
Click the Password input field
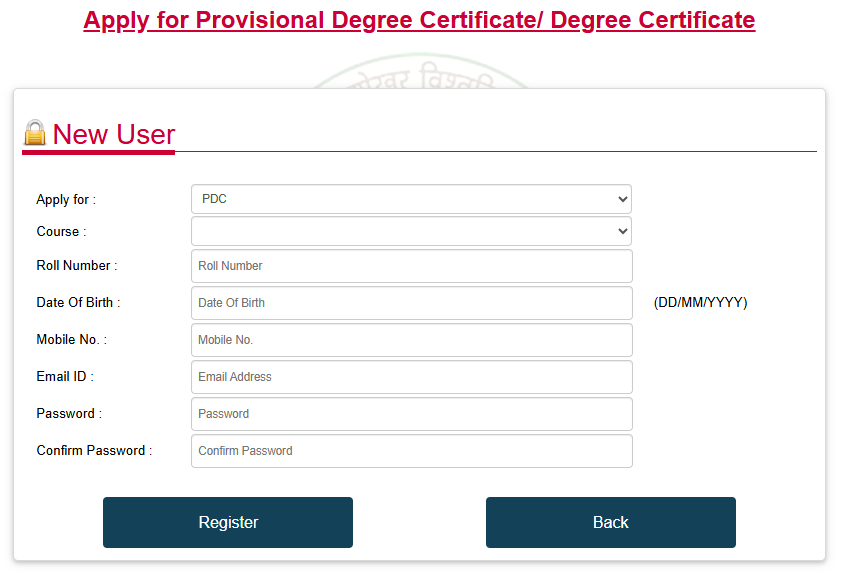click(x=410, y=414)
